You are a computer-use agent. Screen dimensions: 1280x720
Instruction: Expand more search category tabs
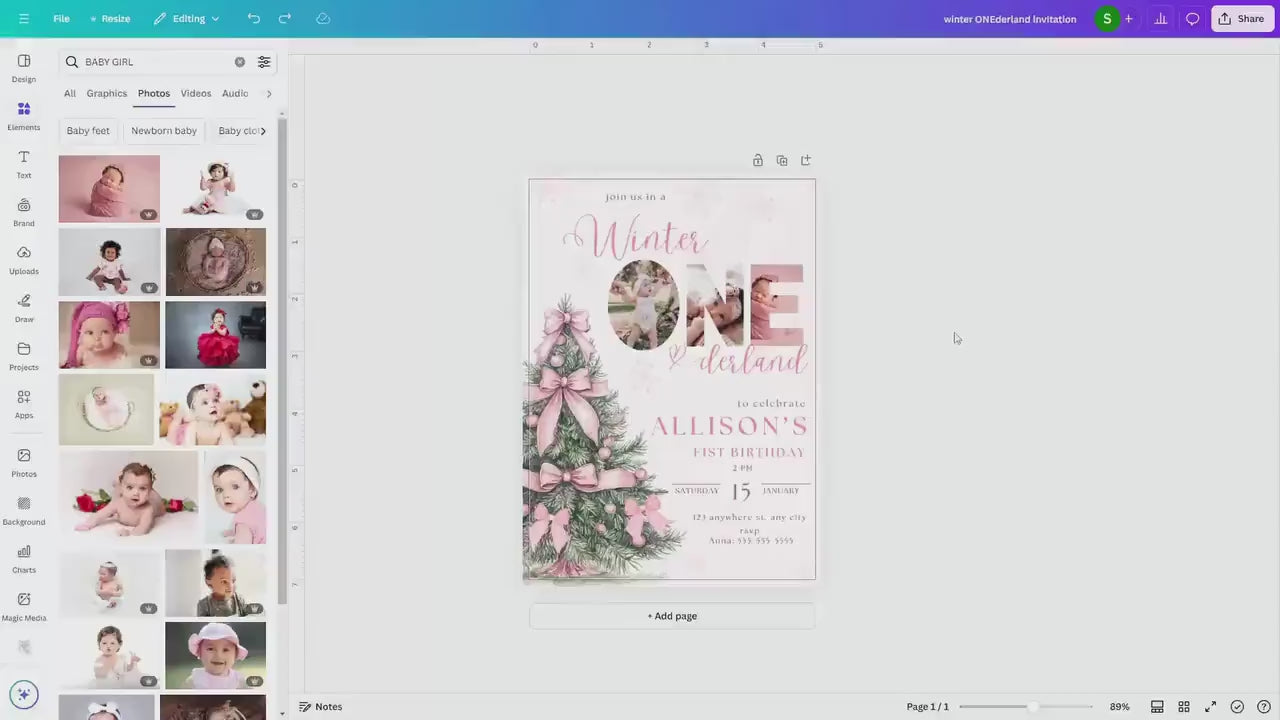click(x=268, y=93)
